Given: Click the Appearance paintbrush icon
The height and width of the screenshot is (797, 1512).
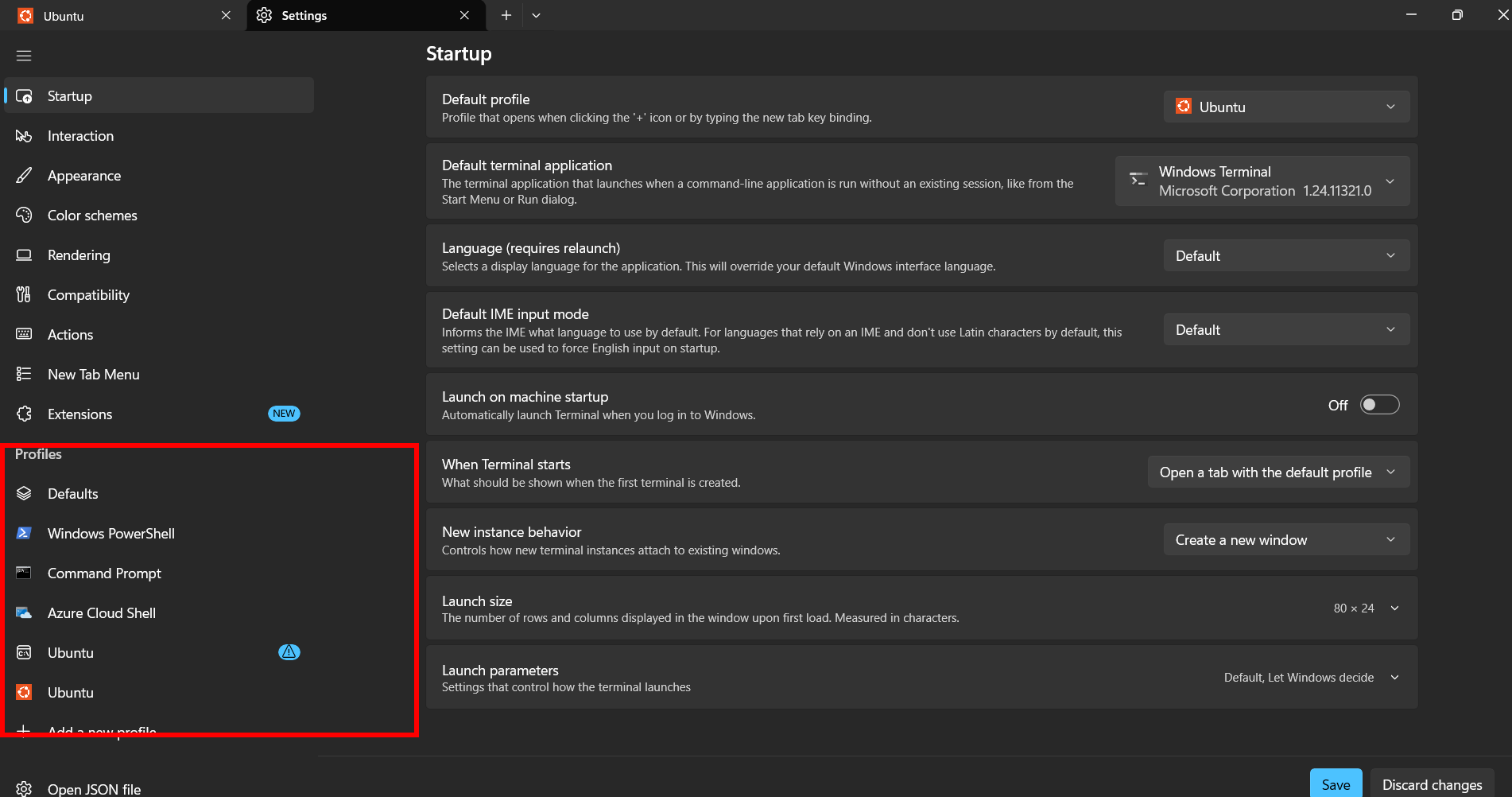Looking at the screenshot, I should pos(24,176).
